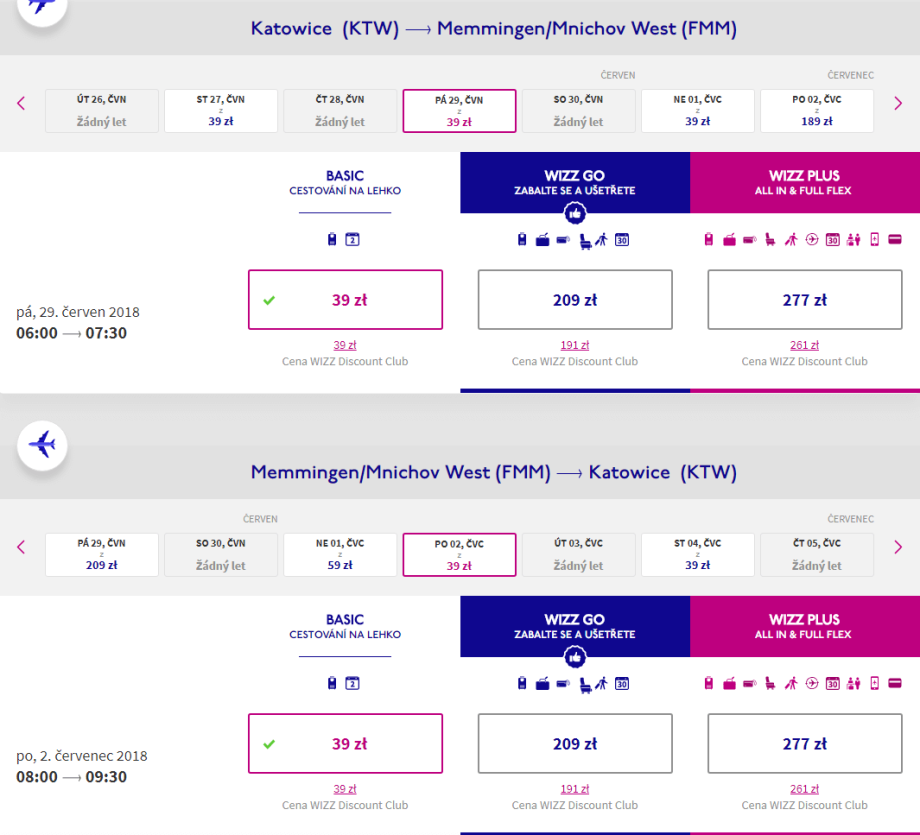Open the 191 zł Discount Club price for the 06:00 flight

(x=575, y=345)
